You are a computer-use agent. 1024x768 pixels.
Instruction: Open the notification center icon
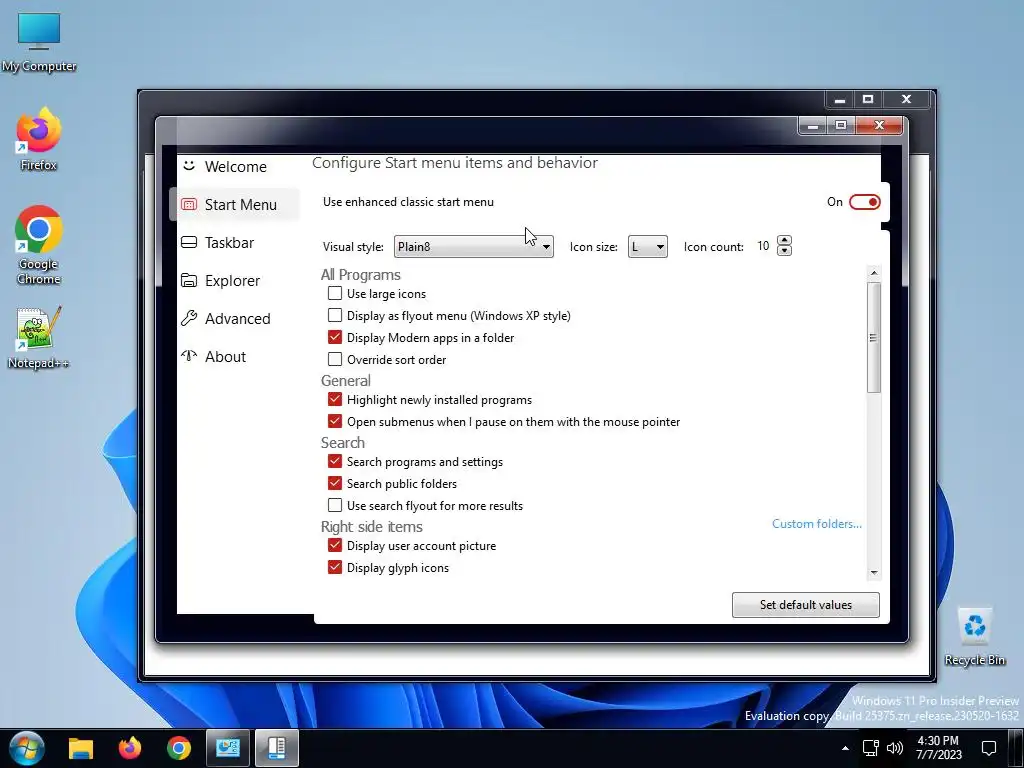click(989, 748)
